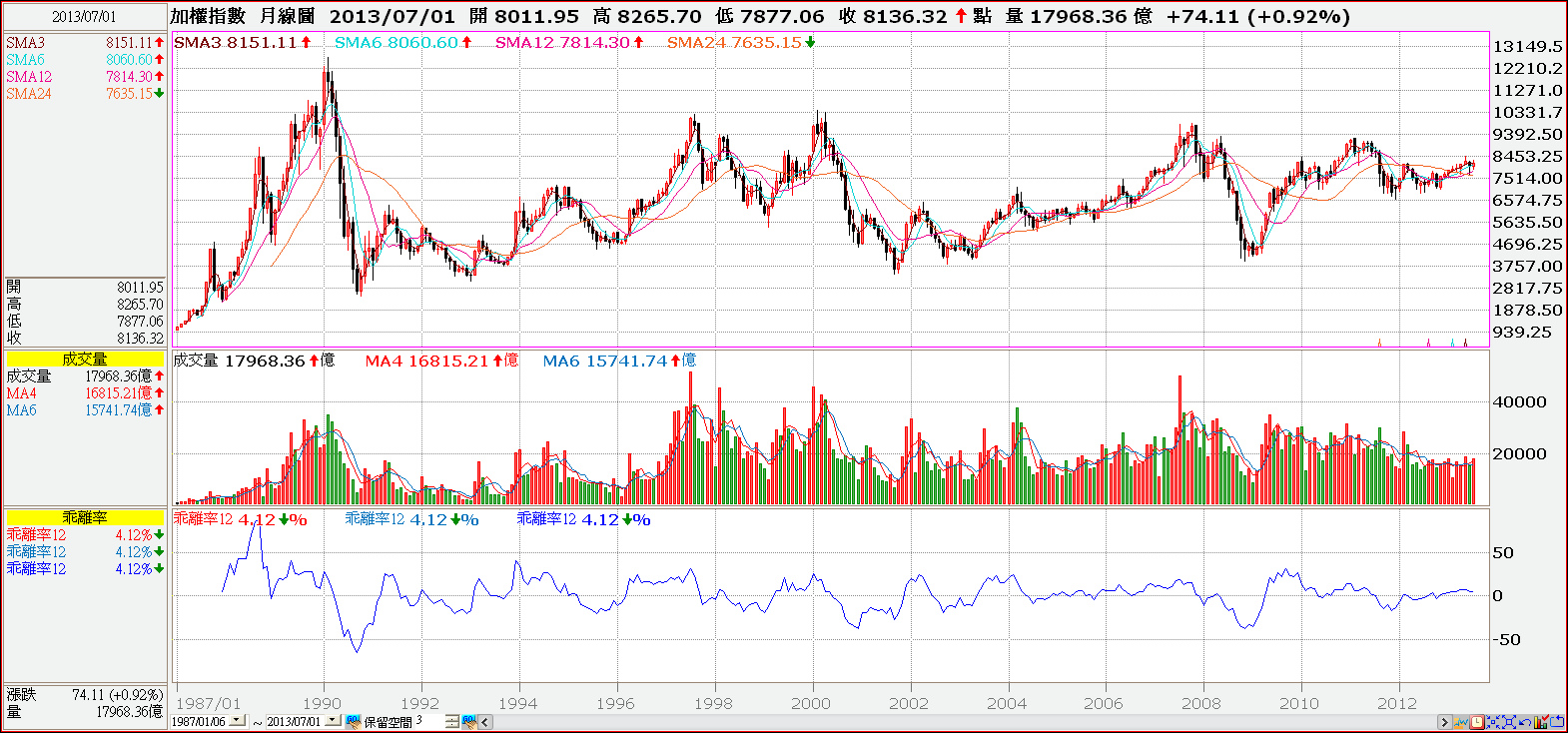Click the GO hand icon after end date
The image size is (1568, 733).
pos(354,721)
